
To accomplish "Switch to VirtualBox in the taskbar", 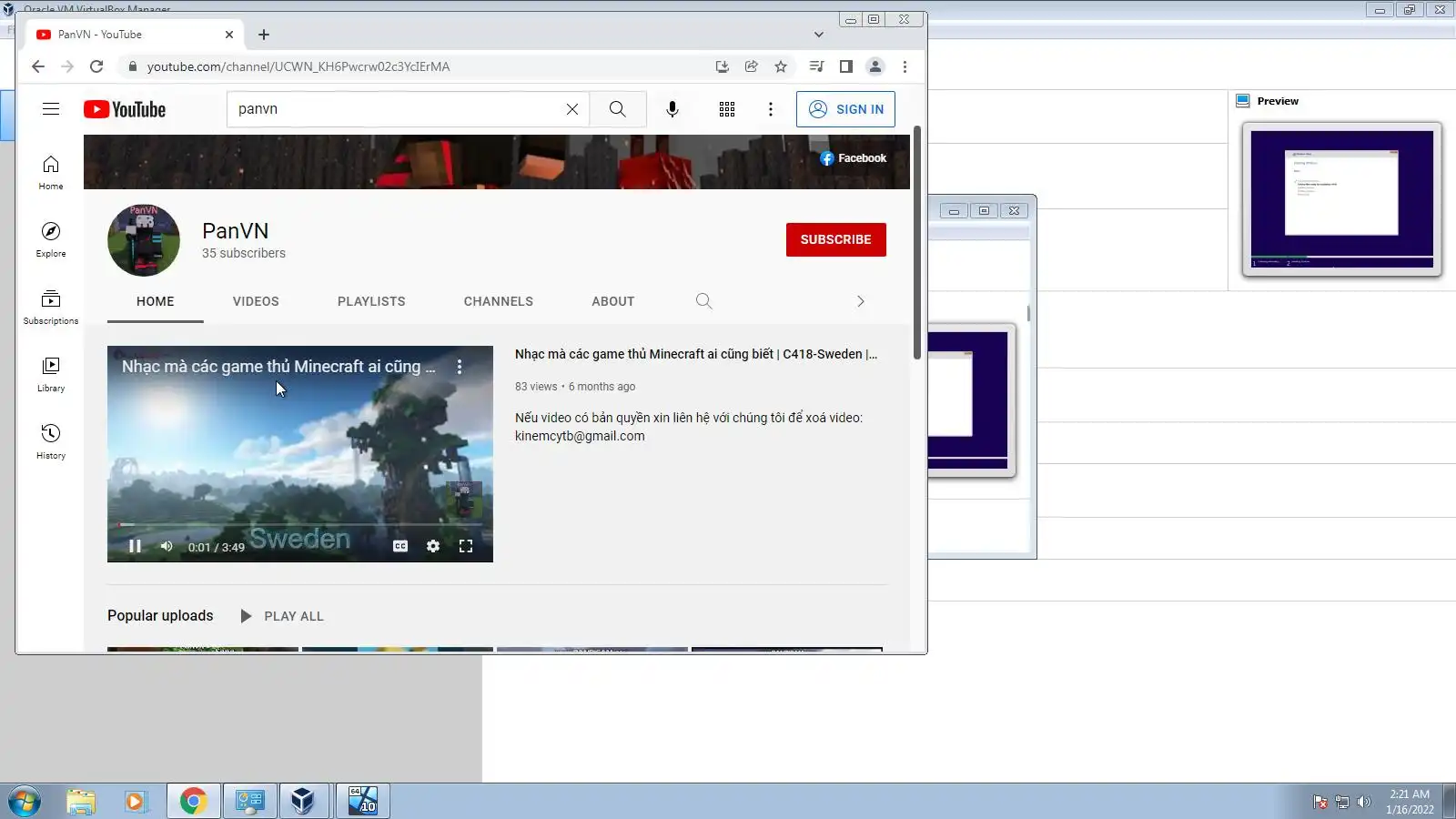I will 303,802.
